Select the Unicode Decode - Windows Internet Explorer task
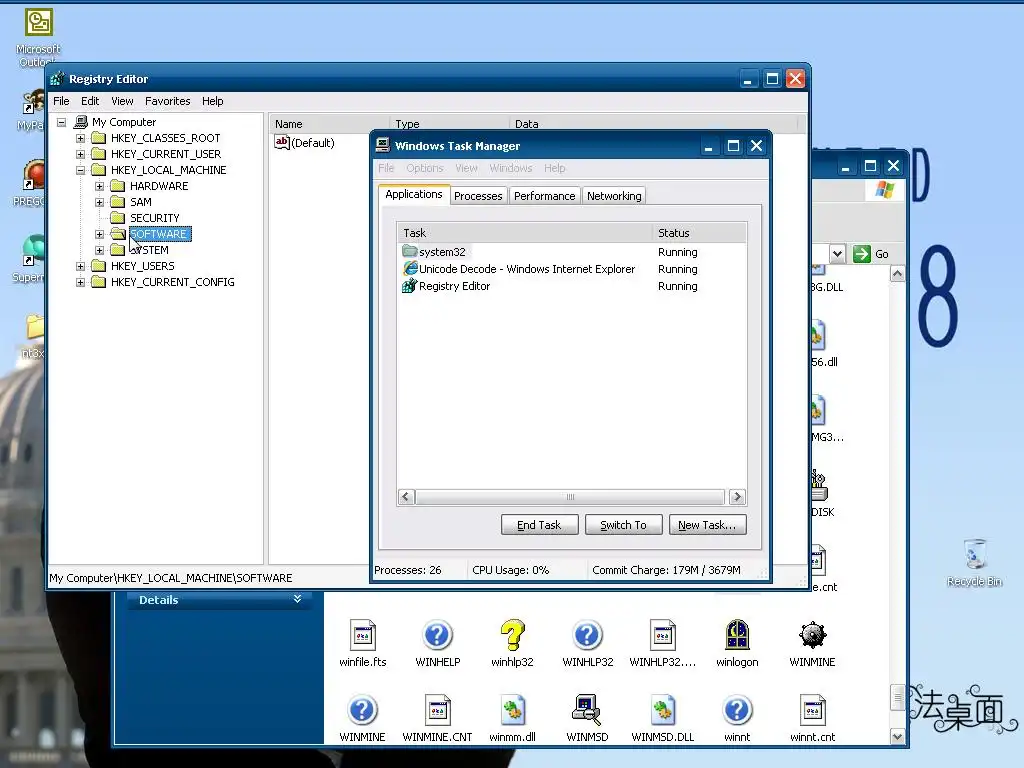Image resolution: width=1024 pixels, height=768 pixels. coord(526,269)
